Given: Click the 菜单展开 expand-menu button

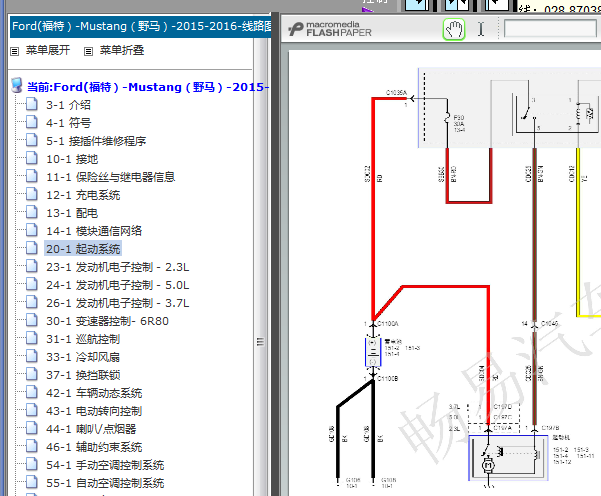Looking at the screenshot, I should pyautogui.click(x=48, y=50).
